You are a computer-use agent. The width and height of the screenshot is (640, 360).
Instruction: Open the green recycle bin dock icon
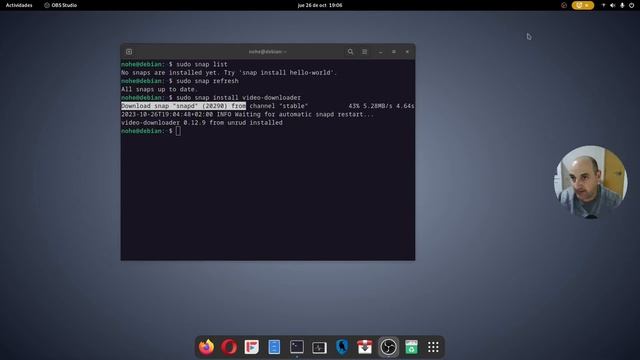pyautogui.click(x=411, y=347)
